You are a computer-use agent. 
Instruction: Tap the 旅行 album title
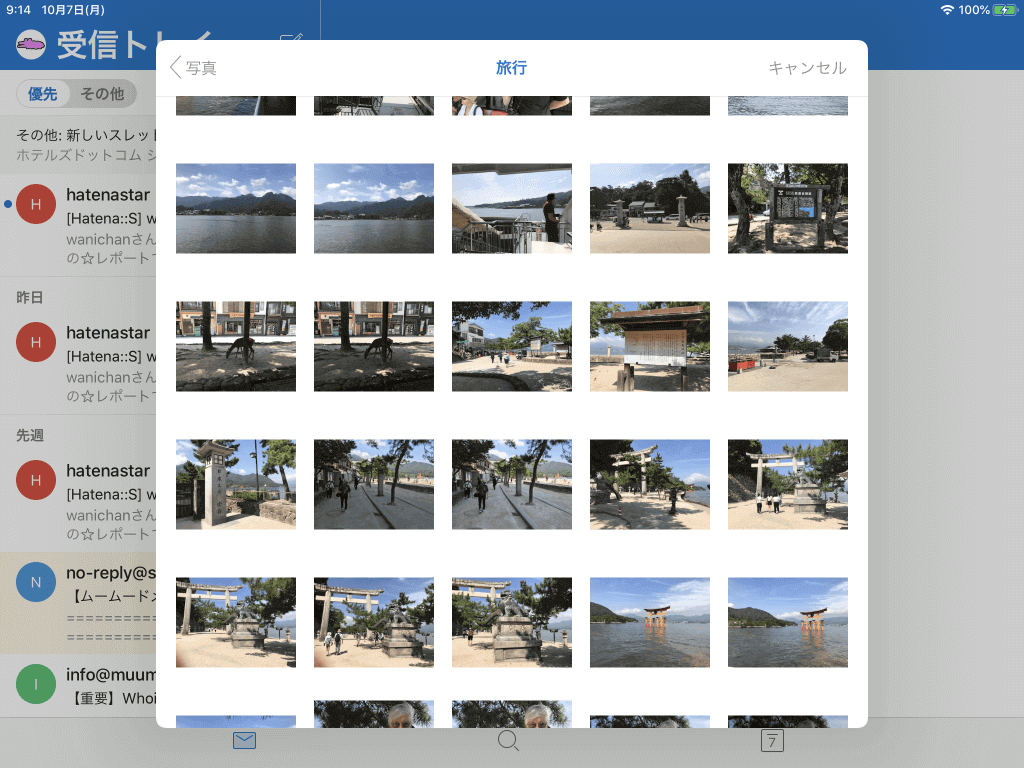pyautogui.click(x=511, y=67)
